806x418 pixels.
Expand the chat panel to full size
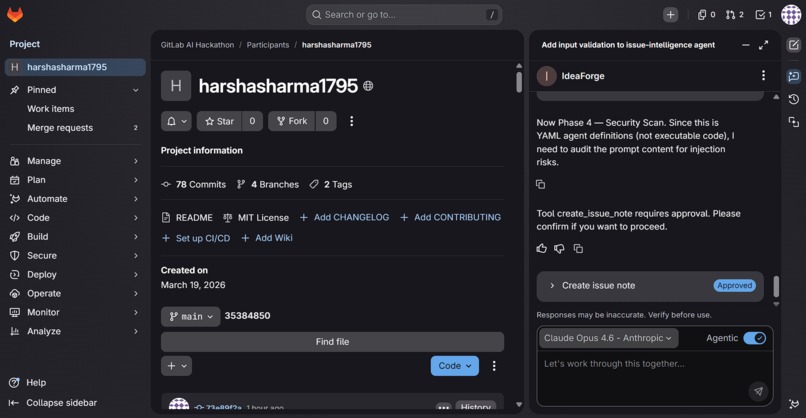coord(763,45)
